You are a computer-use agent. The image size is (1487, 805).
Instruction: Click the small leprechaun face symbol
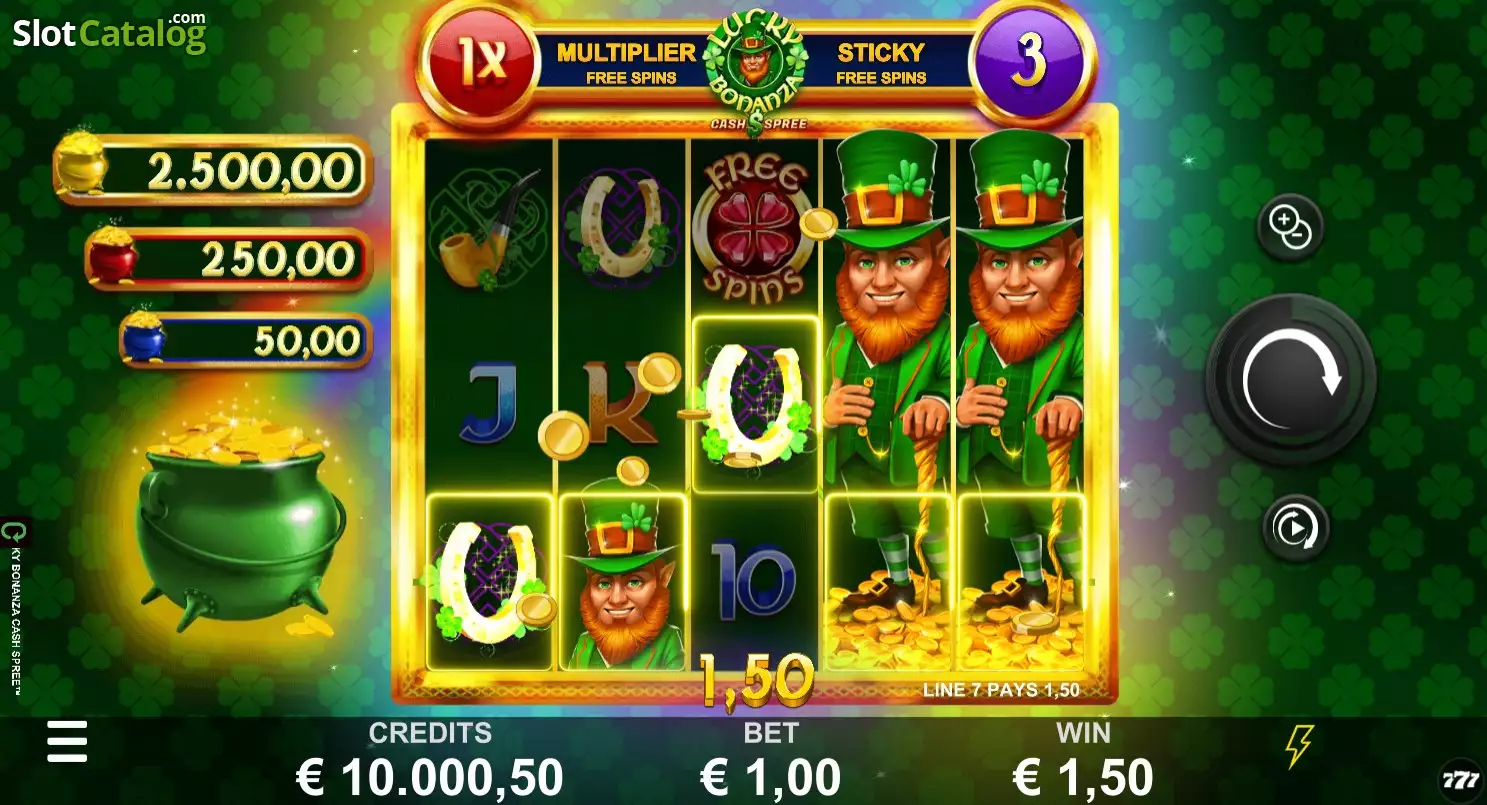(x=621, y=581)
